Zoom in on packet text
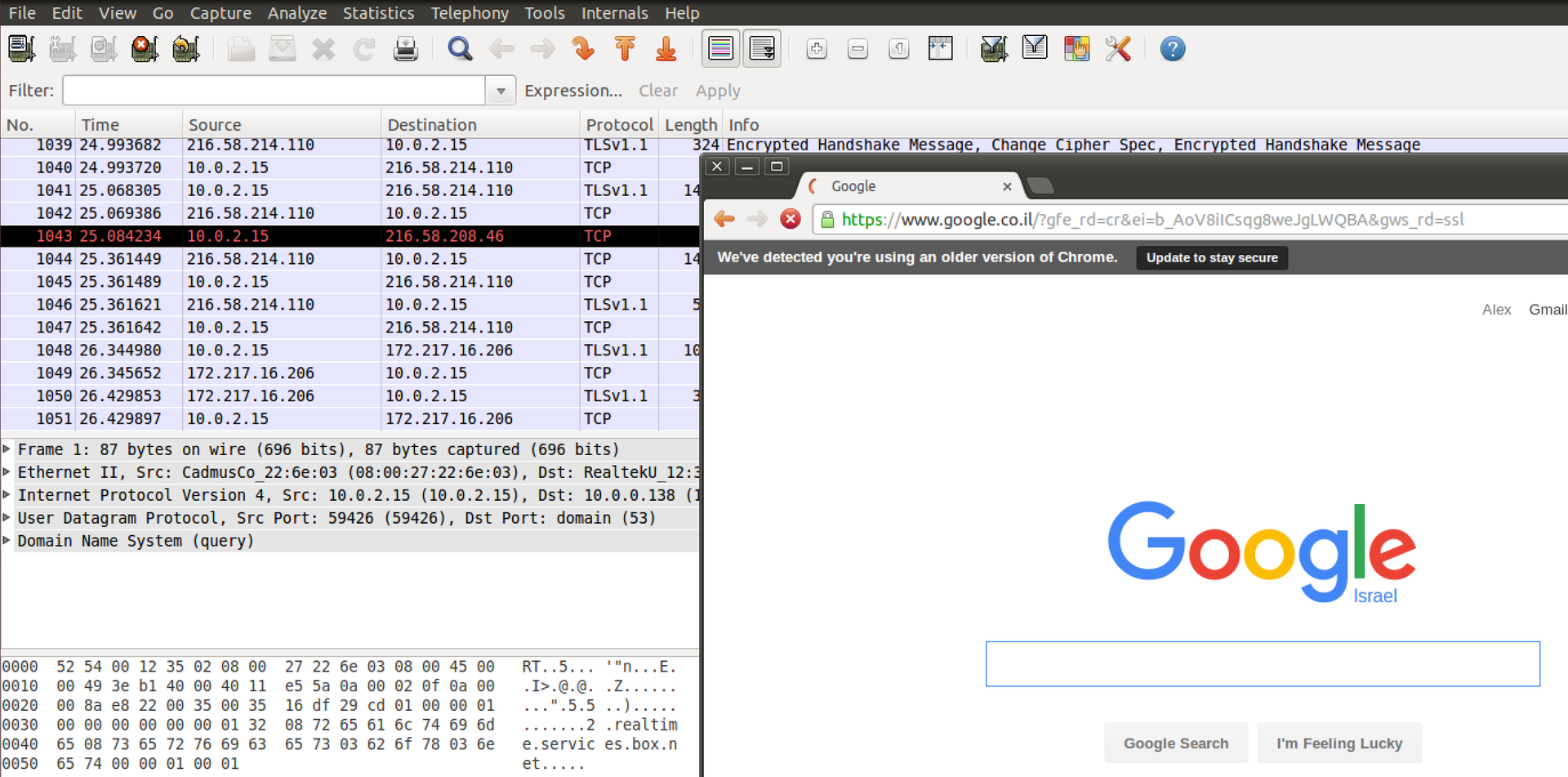Screen dimensions: 1568x777 tap(817, 49)
